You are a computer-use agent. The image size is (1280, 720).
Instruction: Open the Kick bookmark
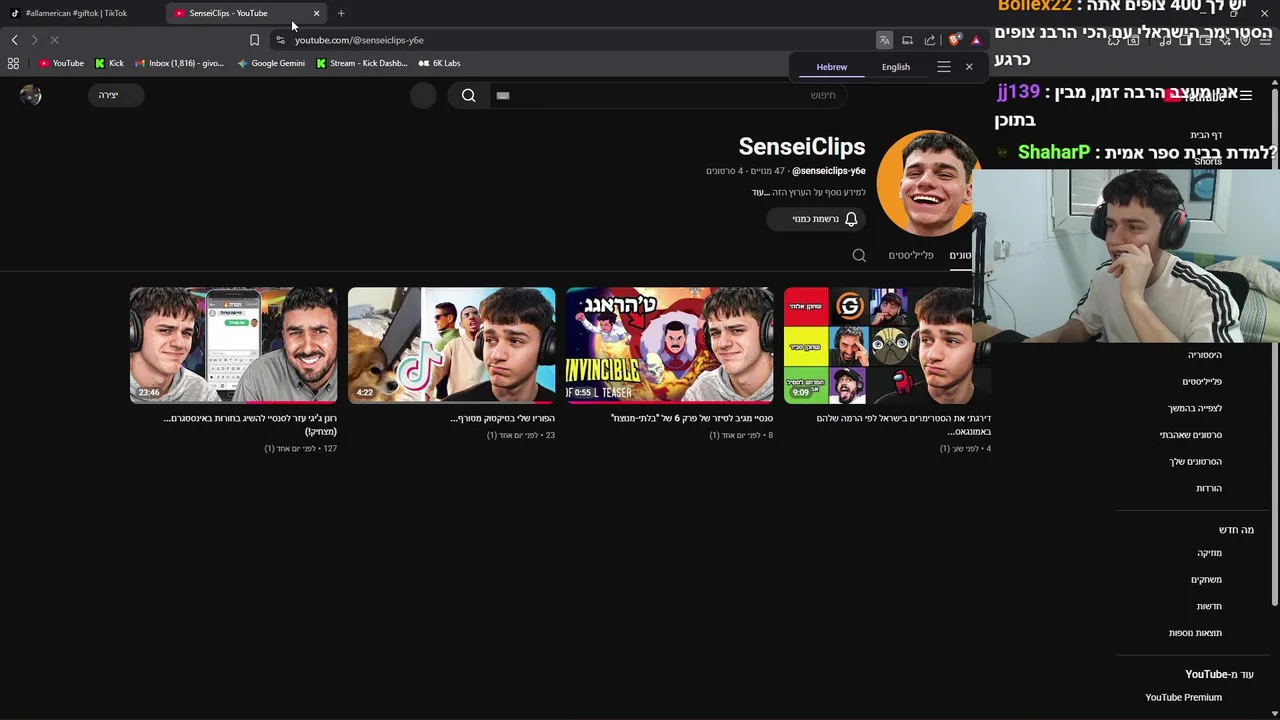click(x=110, y=63)
